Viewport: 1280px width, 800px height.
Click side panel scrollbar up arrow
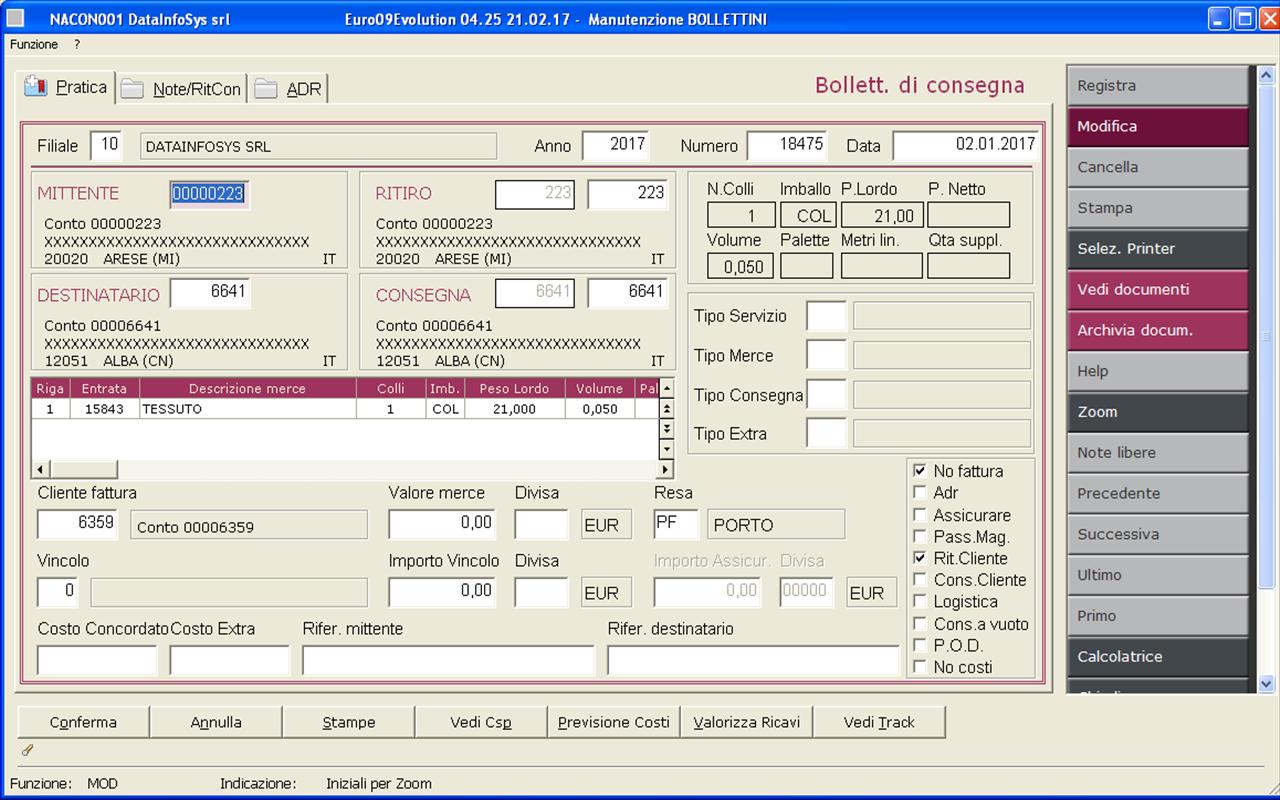tap(1266, 75)
